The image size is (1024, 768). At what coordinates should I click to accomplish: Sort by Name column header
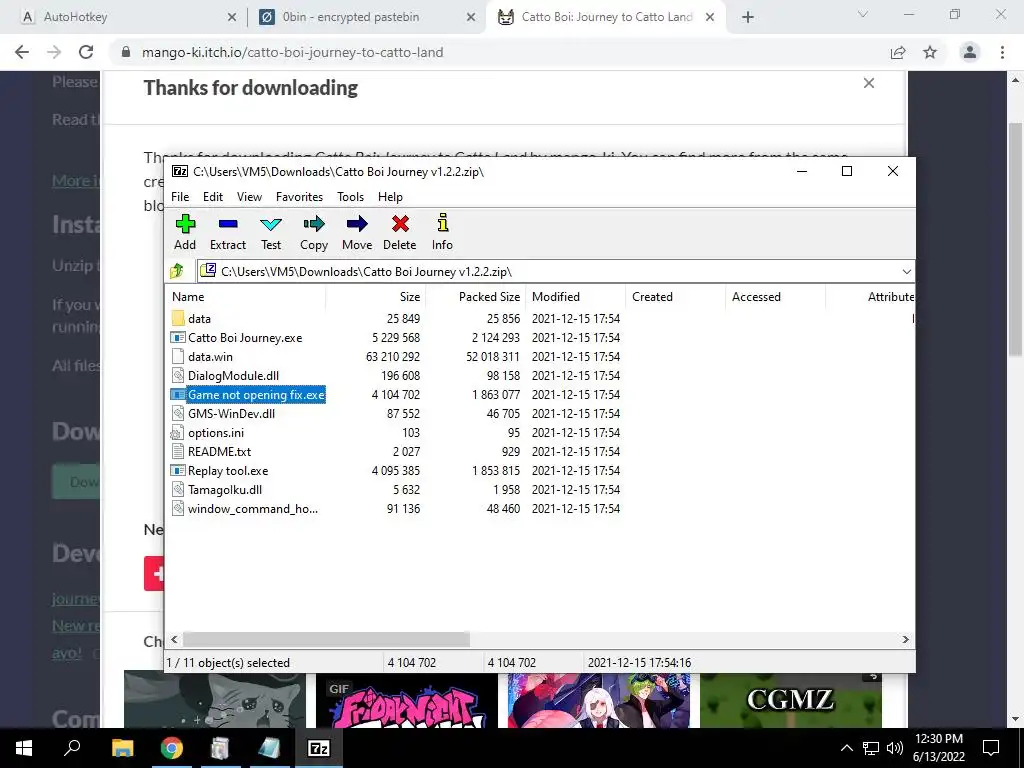click(246, 296)
